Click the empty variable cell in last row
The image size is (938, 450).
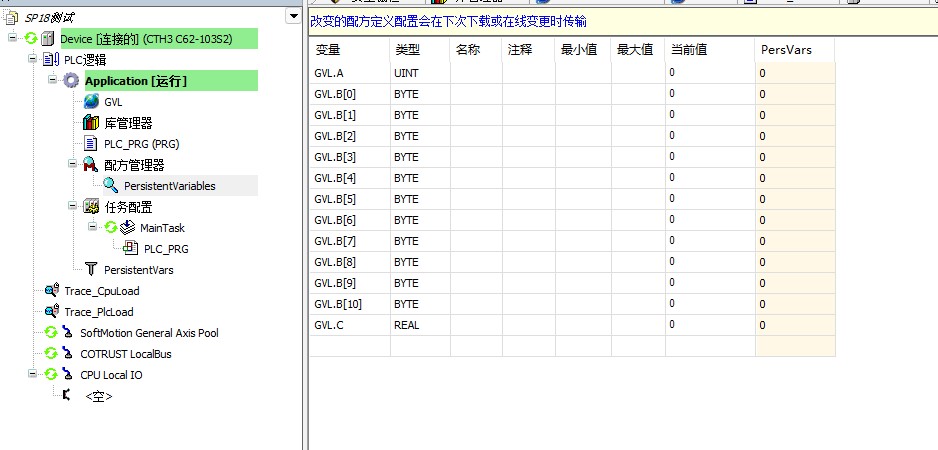tap(350, 346)
